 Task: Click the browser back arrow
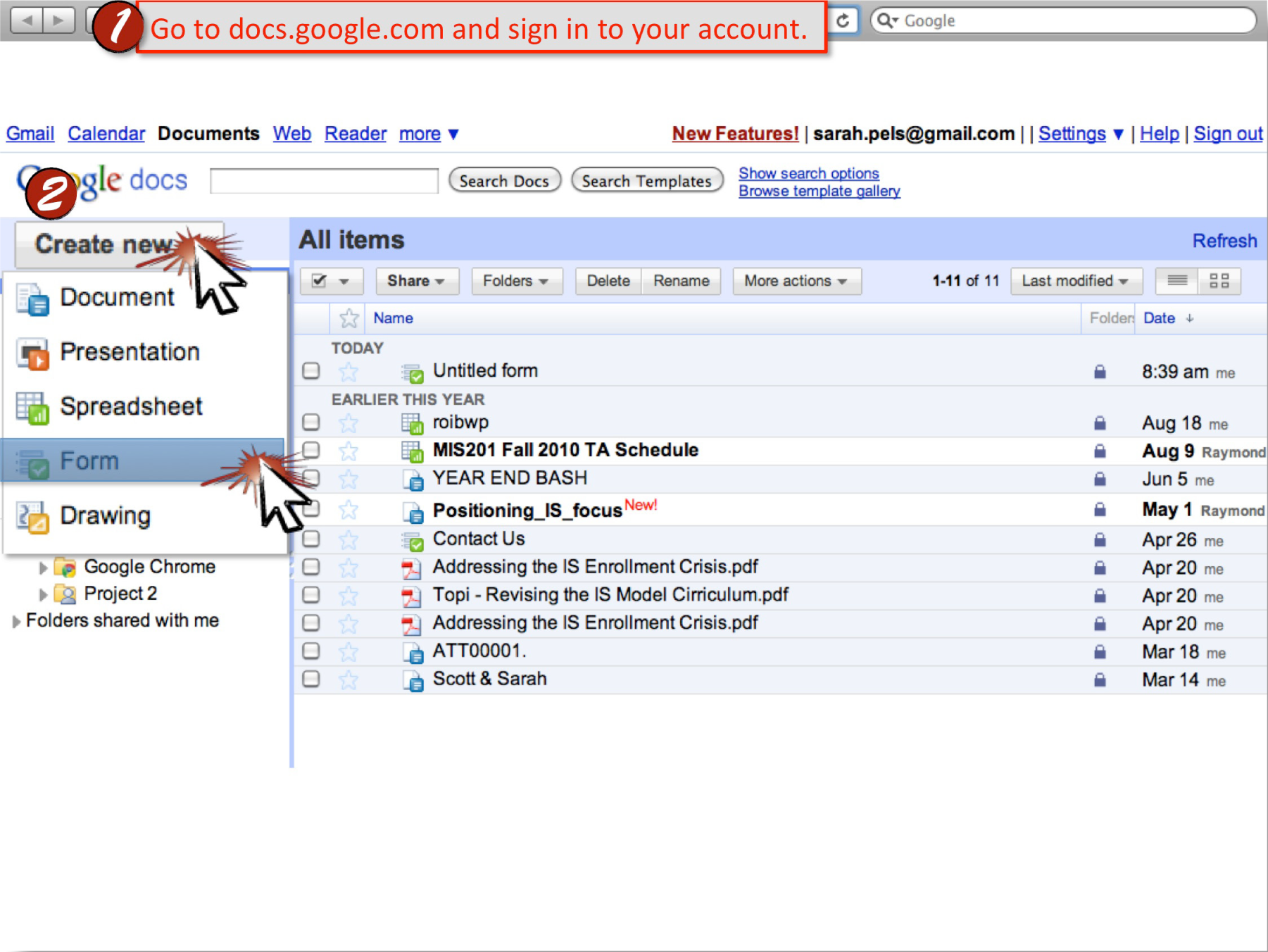click(x=27, y=20)
